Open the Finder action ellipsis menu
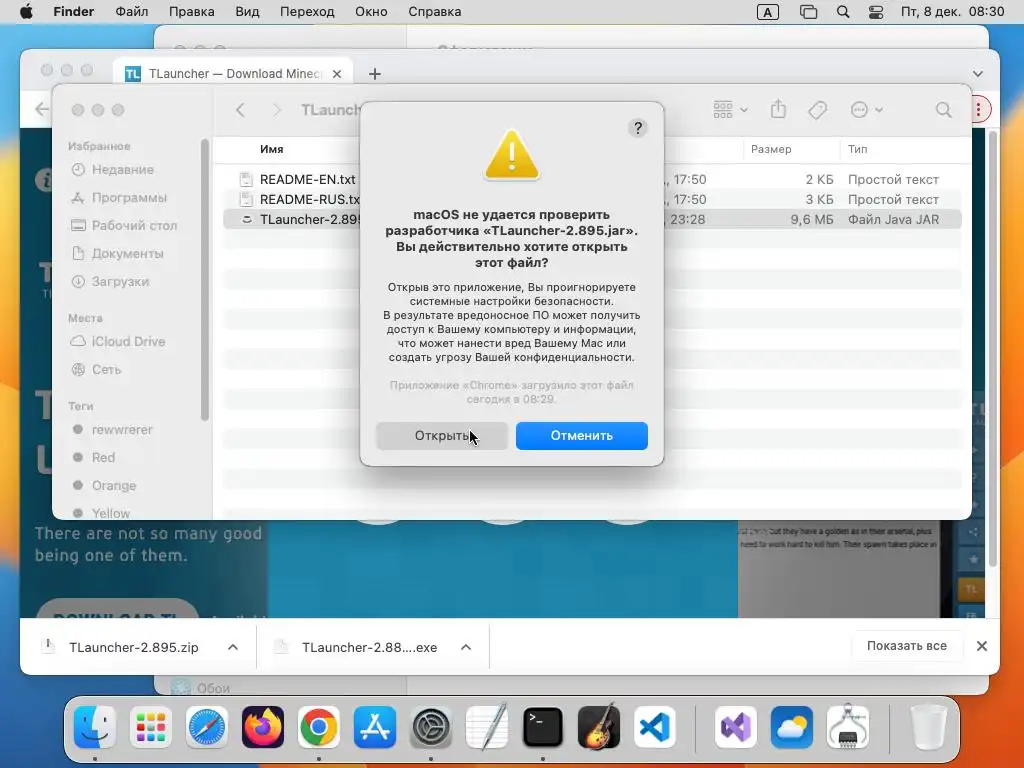The width and height of the screenshot is (1024, 768). pos(867,110)
